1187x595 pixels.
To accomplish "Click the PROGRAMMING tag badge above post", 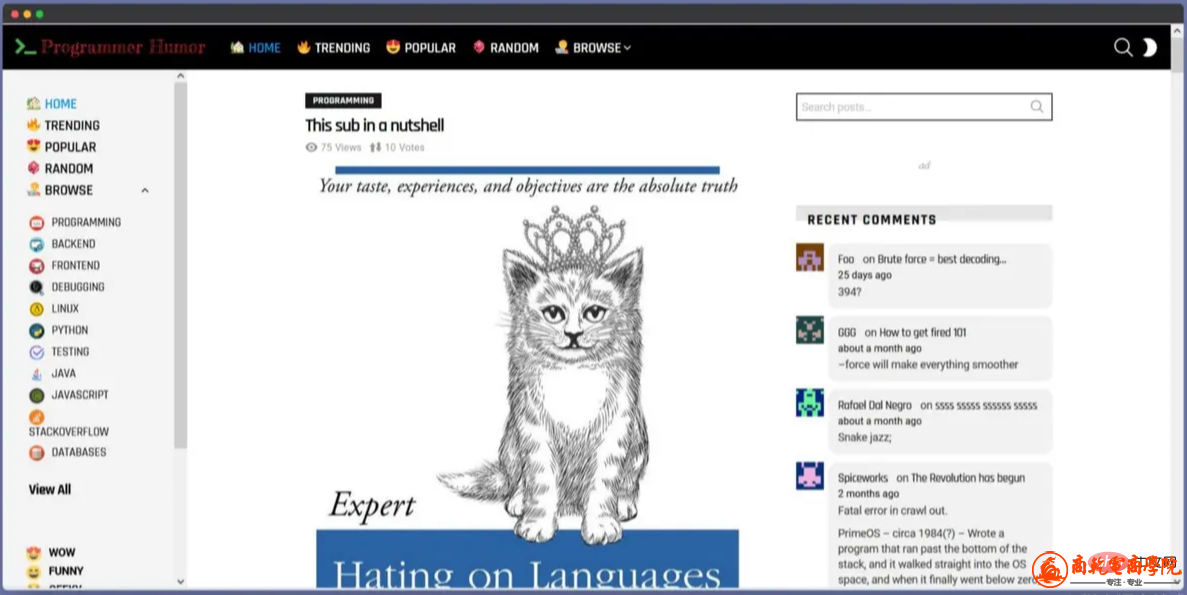I will 343,101.
